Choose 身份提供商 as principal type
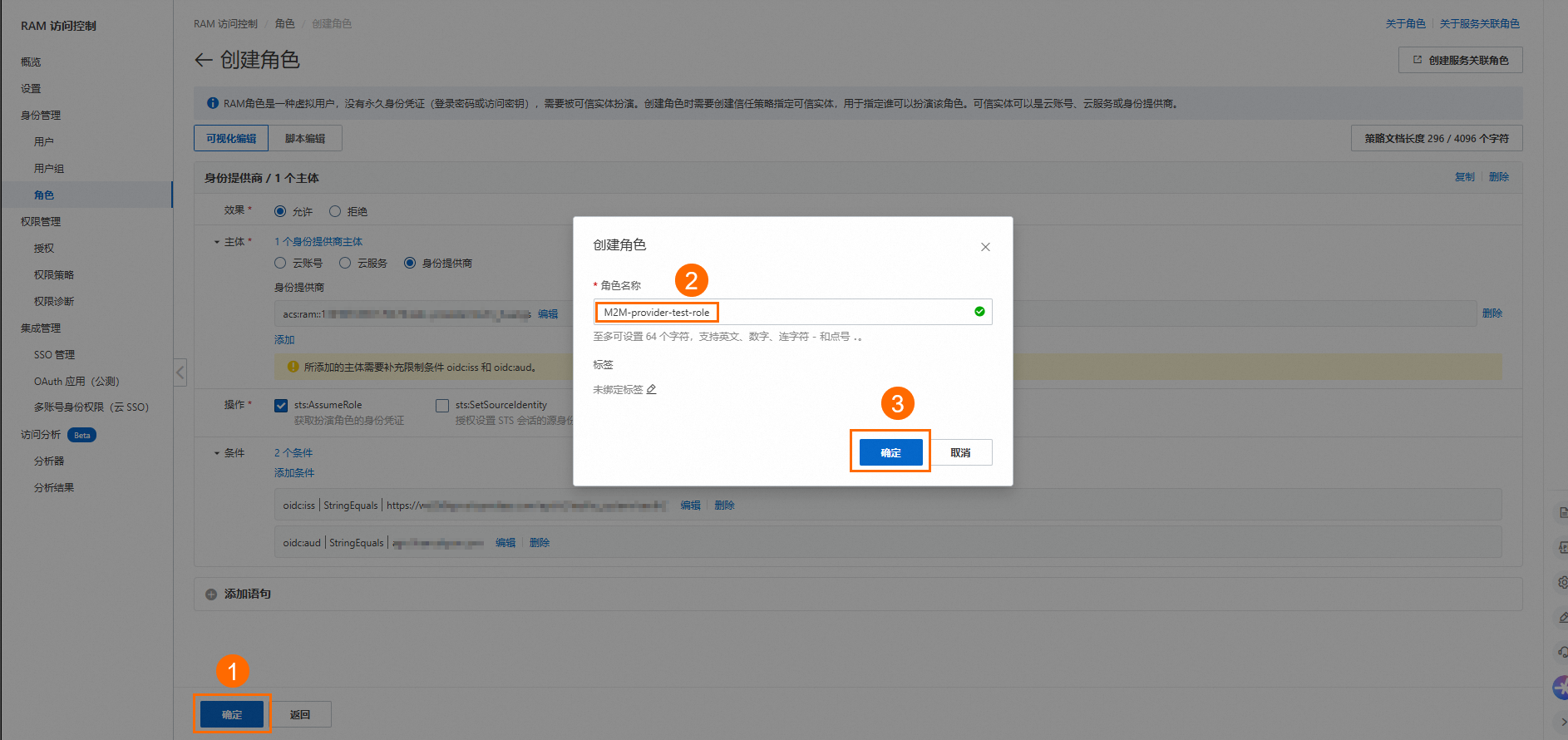 [x=410, y=263]
